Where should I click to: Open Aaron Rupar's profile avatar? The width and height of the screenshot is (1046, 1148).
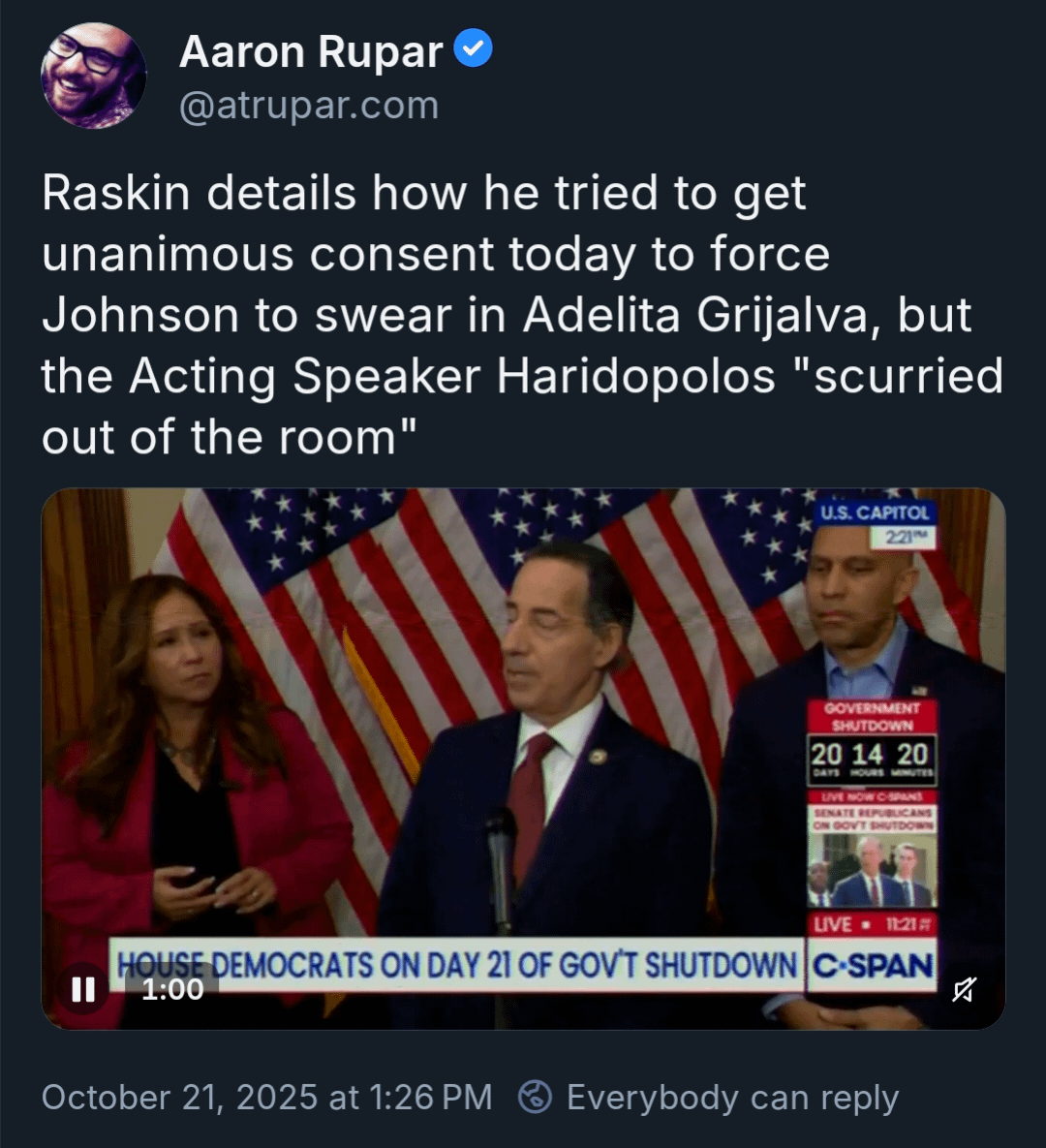[x=94, y=76]
